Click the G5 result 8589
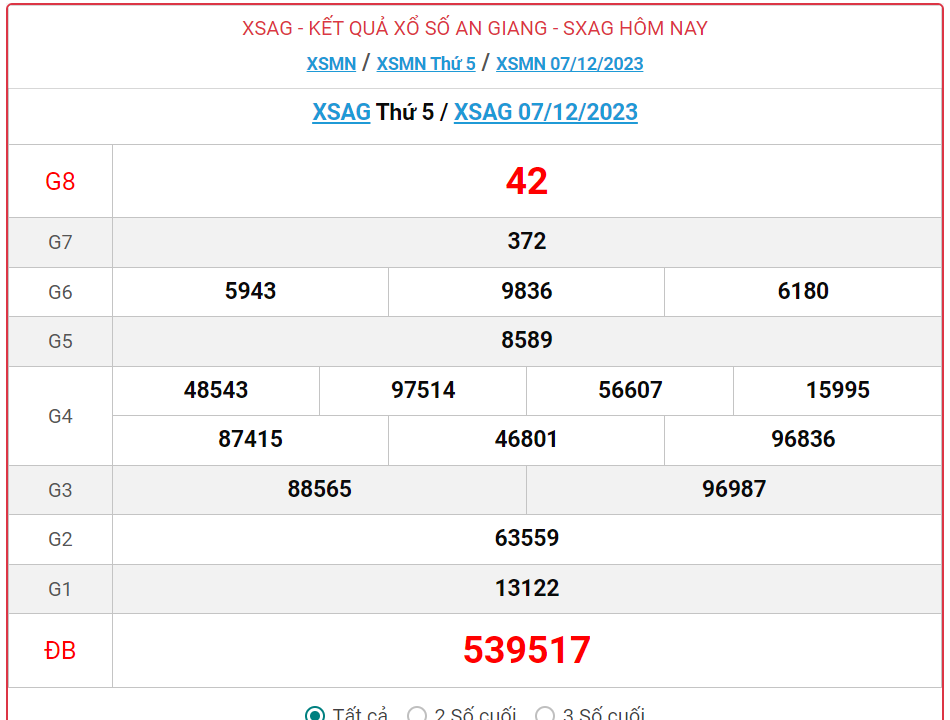The height and width of the screenshot is (720, 950). click(x=526, y=340)
